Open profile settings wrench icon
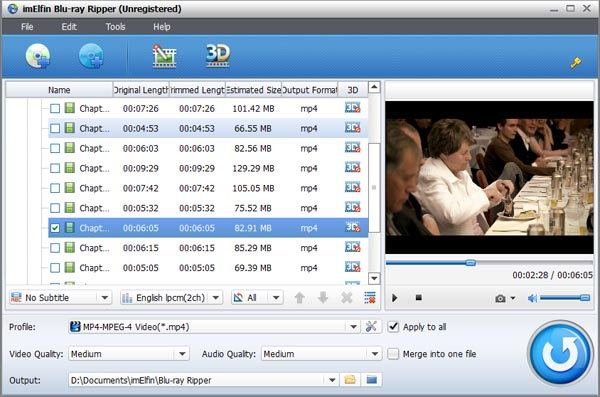 click(x=371, y=327)
